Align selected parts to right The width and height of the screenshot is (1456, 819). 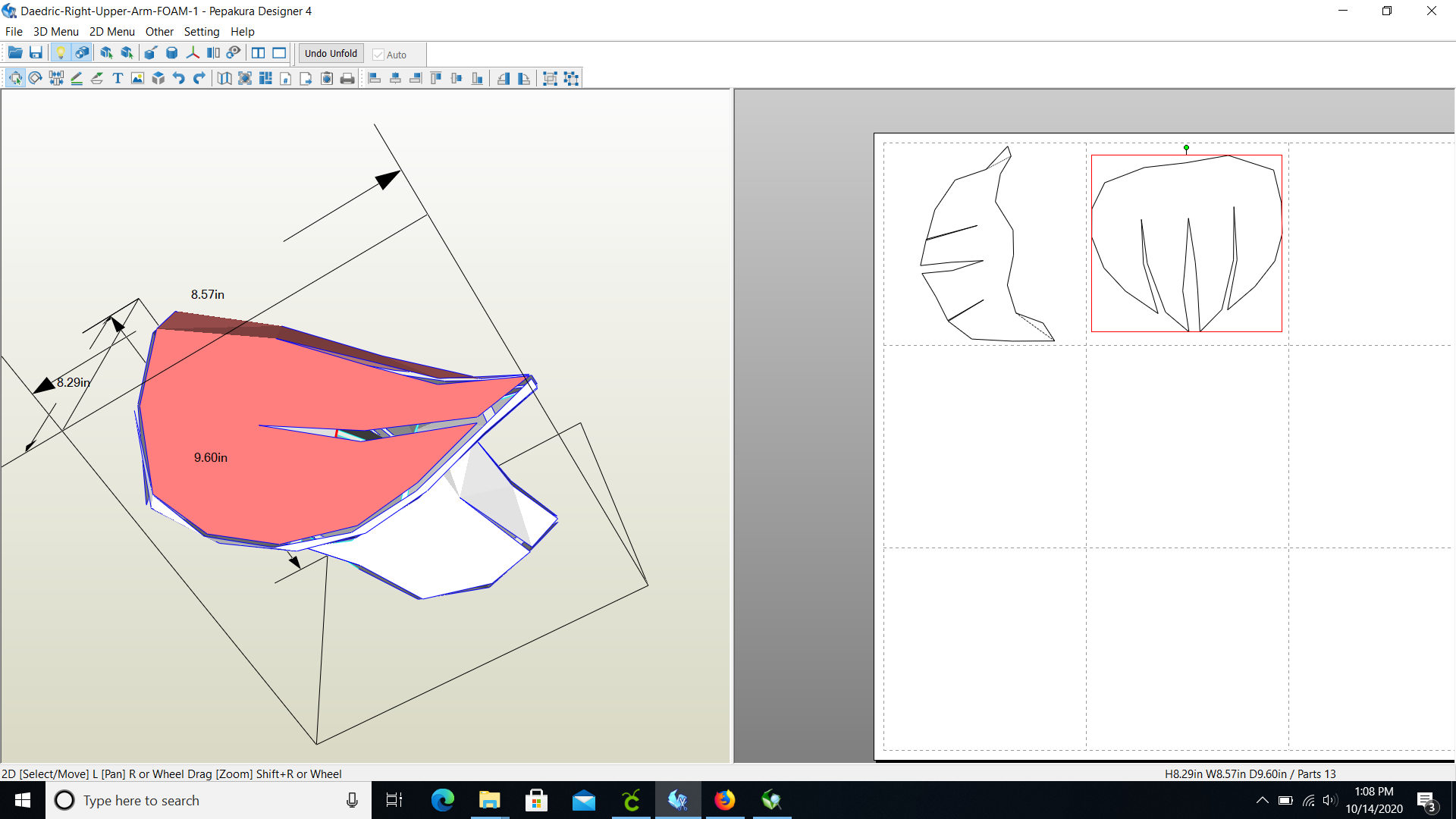416,78
